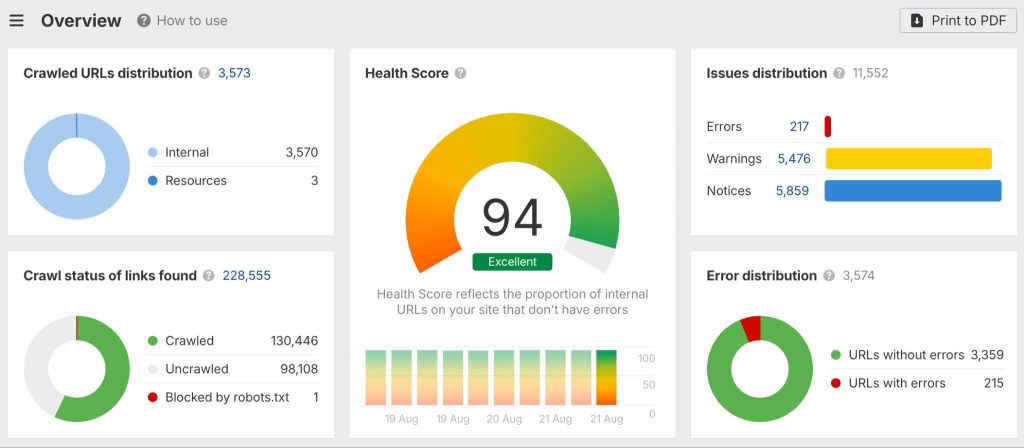Click the blue Notices bar
This screenshot has width=1024, height=448.
click(912, 191)
